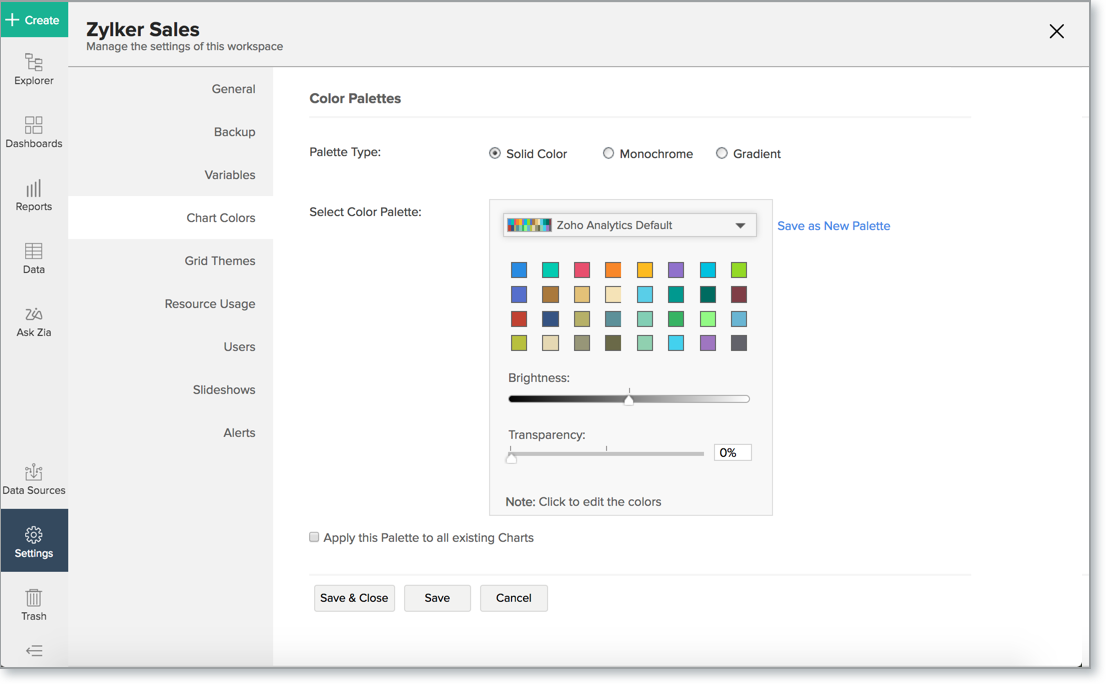The height and width of the screenshot is (684, 1106).
Task: Click the Transparency percentage field
Action: click(x=733, y=452)
